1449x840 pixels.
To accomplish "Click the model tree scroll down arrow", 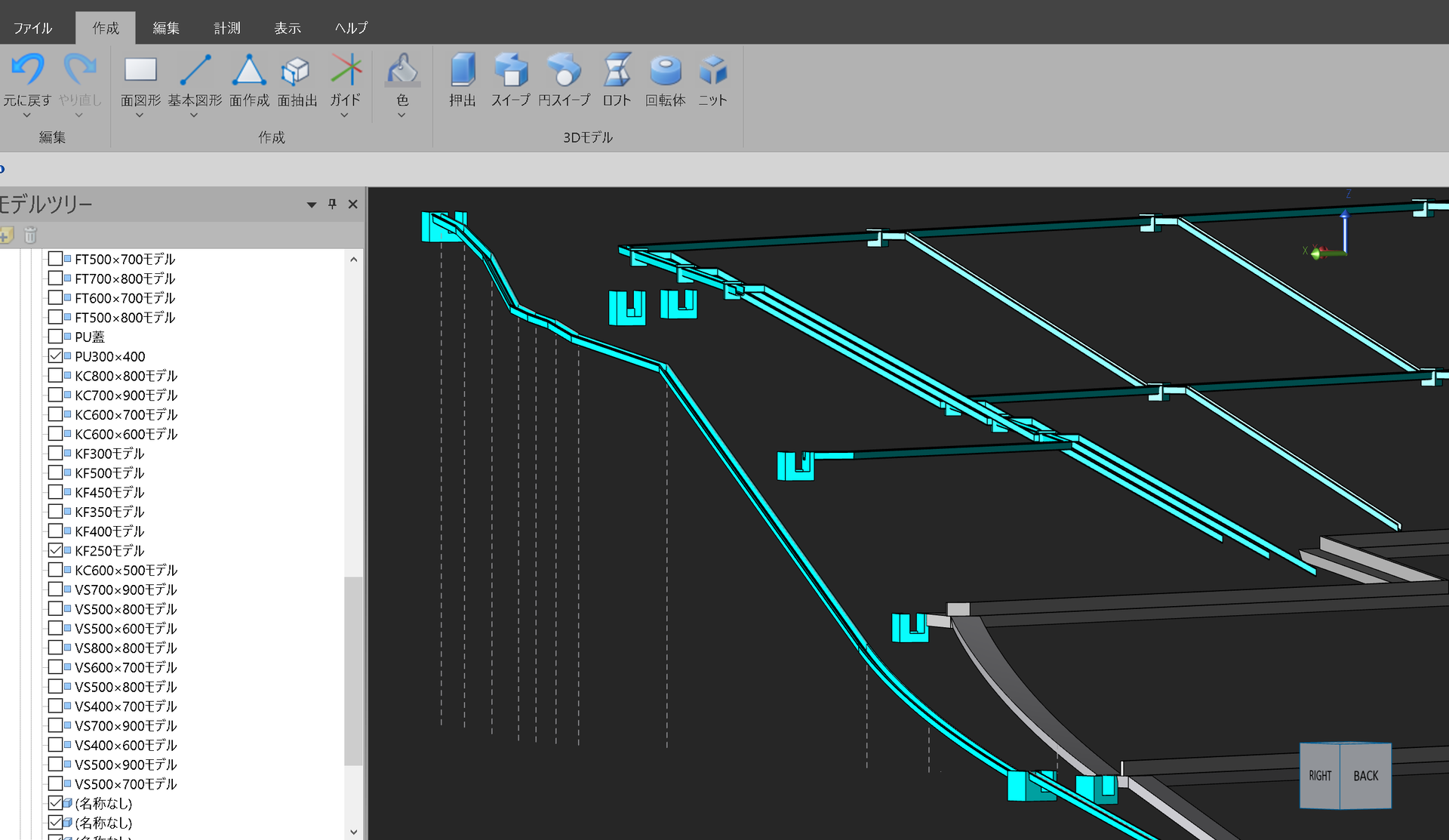I will pyautogui.click(x=353, y=831).
